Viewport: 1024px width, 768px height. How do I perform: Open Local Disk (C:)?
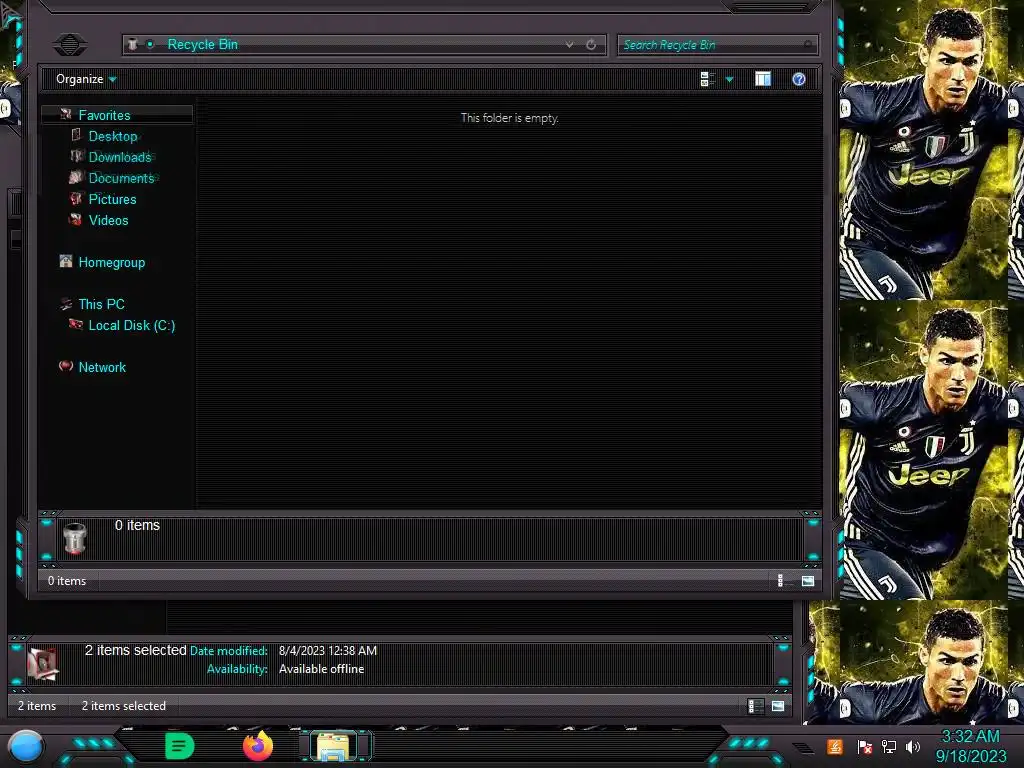(x=132, y=325)
